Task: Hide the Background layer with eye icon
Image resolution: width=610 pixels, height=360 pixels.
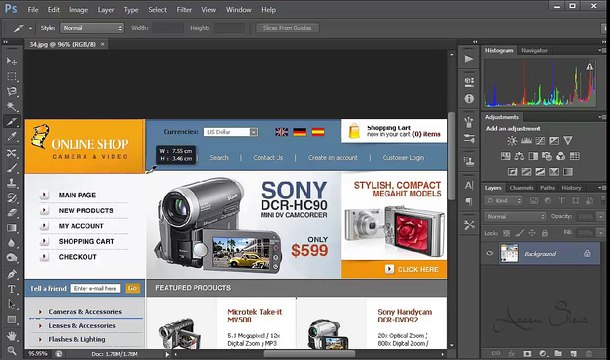Action: (490, 253)
